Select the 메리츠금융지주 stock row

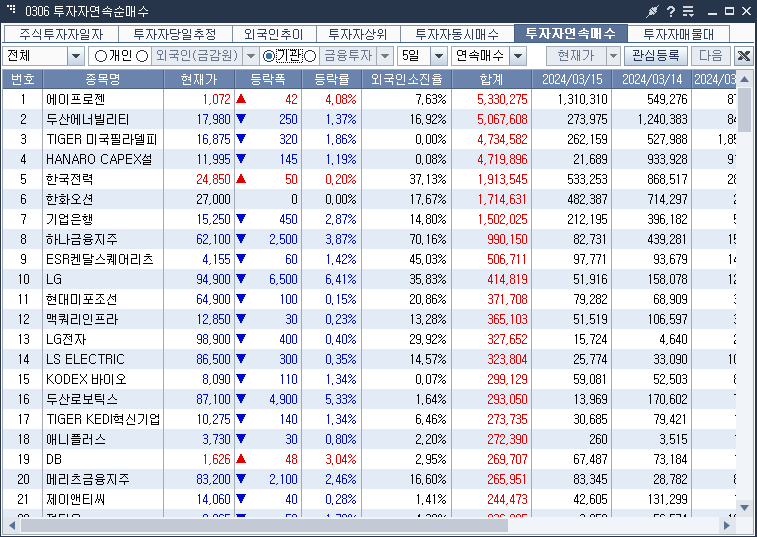[369, 479]
